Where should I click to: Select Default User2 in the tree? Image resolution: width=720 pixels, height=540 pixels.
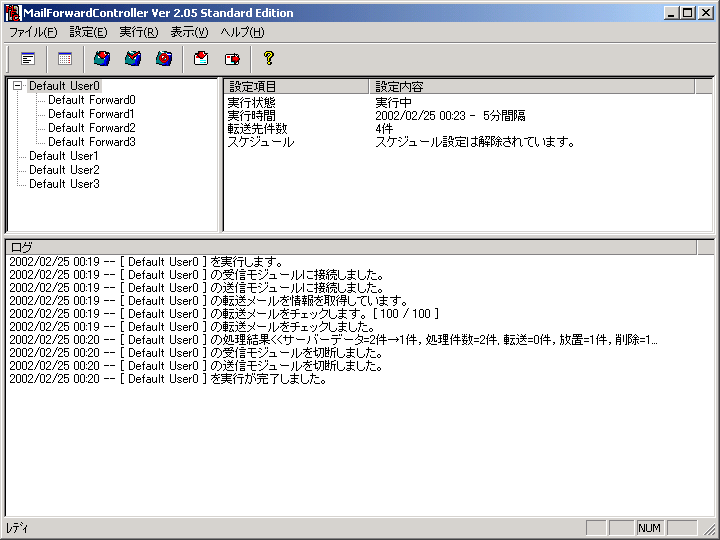(x=64, y=169)
